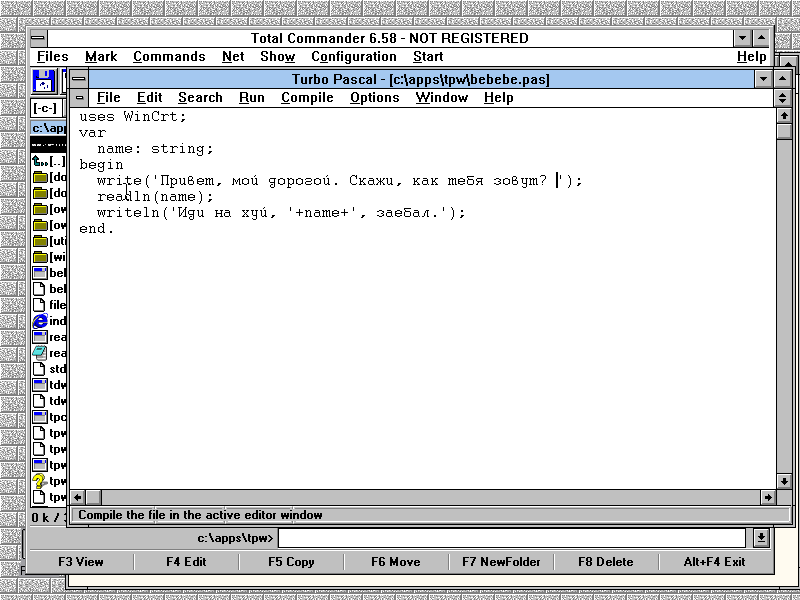Select the document icon of the file entry
800x600 pixels.
(39, 305)
